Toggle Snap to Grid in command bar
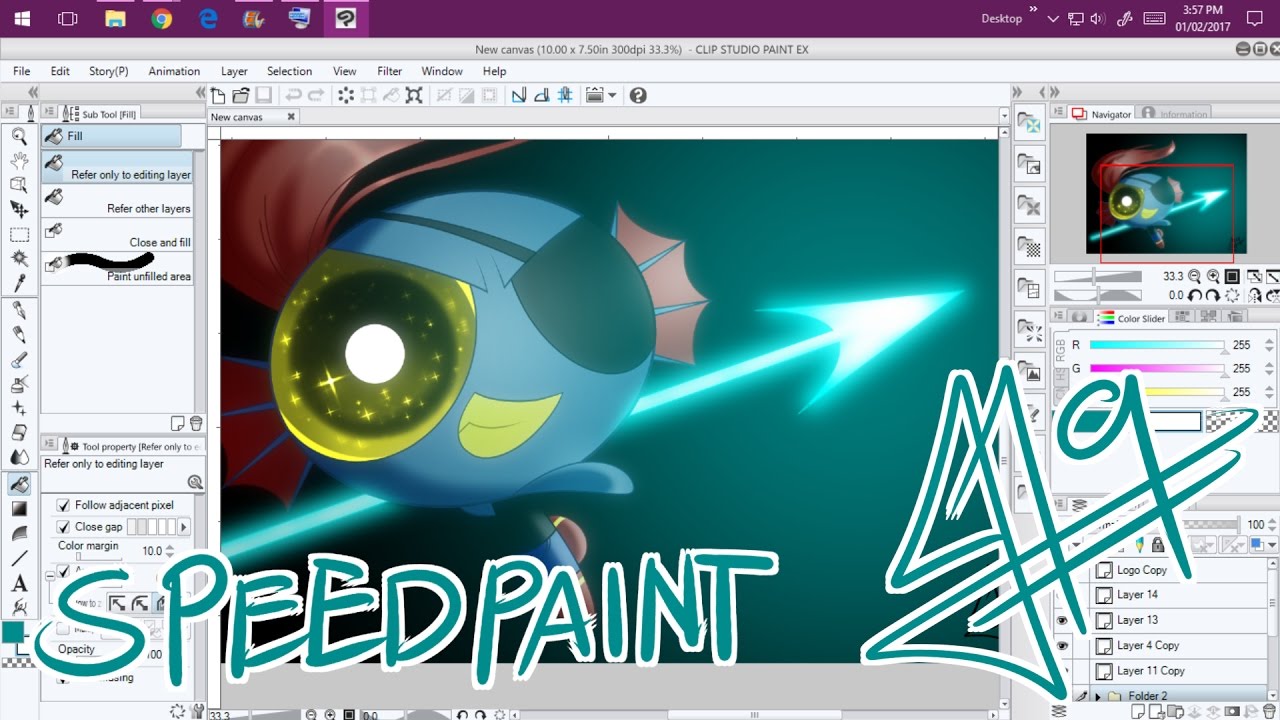The image size is (1280, 720). click(565, 95)
